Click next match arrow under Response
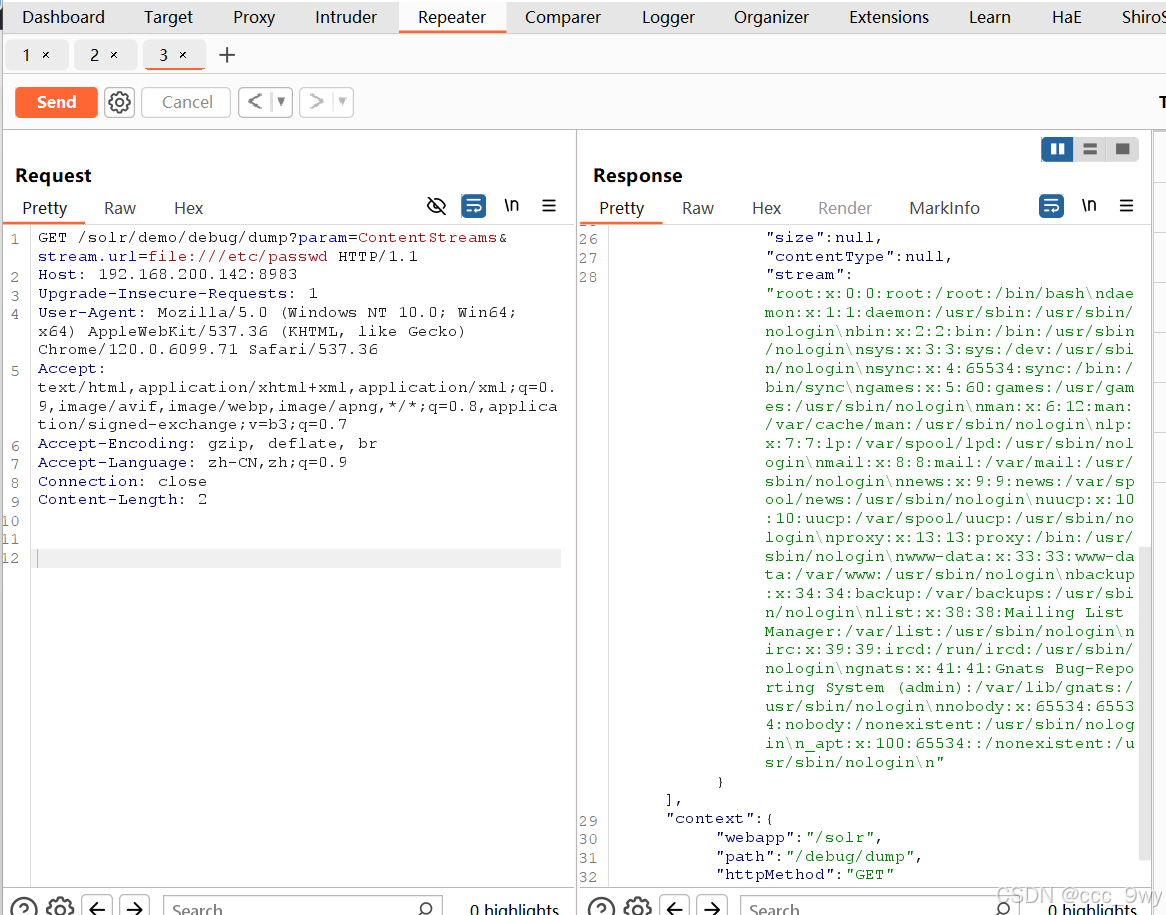The height and width of the screenshot is (915, 1166). tap(712, 908)
